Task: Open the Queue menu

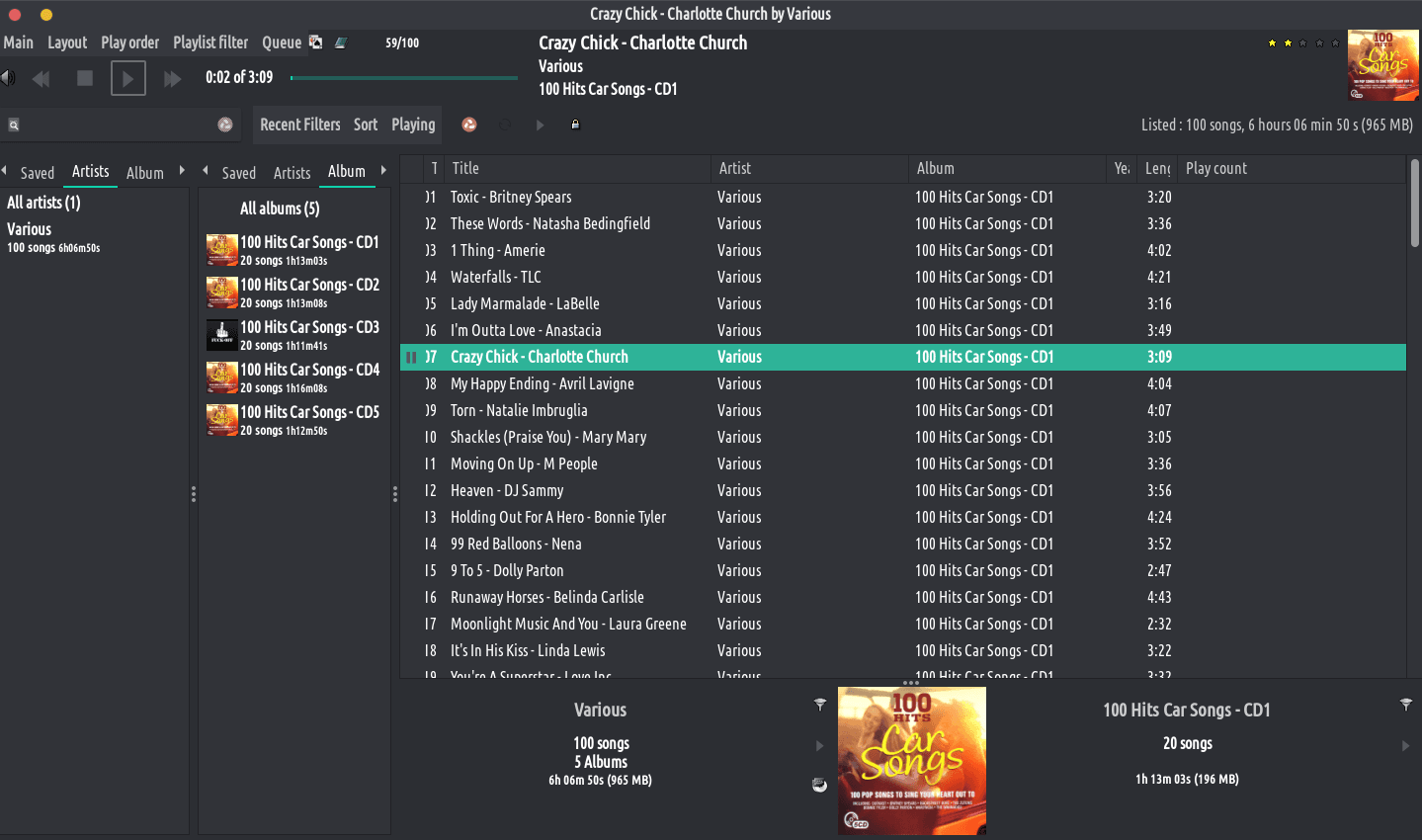Action: [x=282, y=42]
